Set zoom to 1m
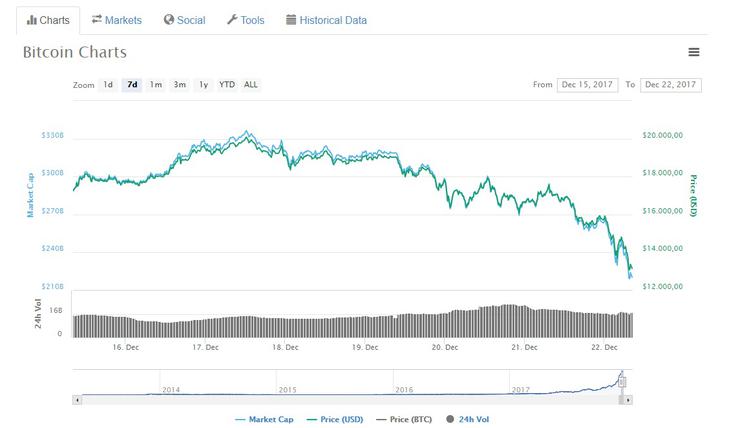The width and height of the screenshot is (736, 428). pyautogui.click(x=156, y=84)
